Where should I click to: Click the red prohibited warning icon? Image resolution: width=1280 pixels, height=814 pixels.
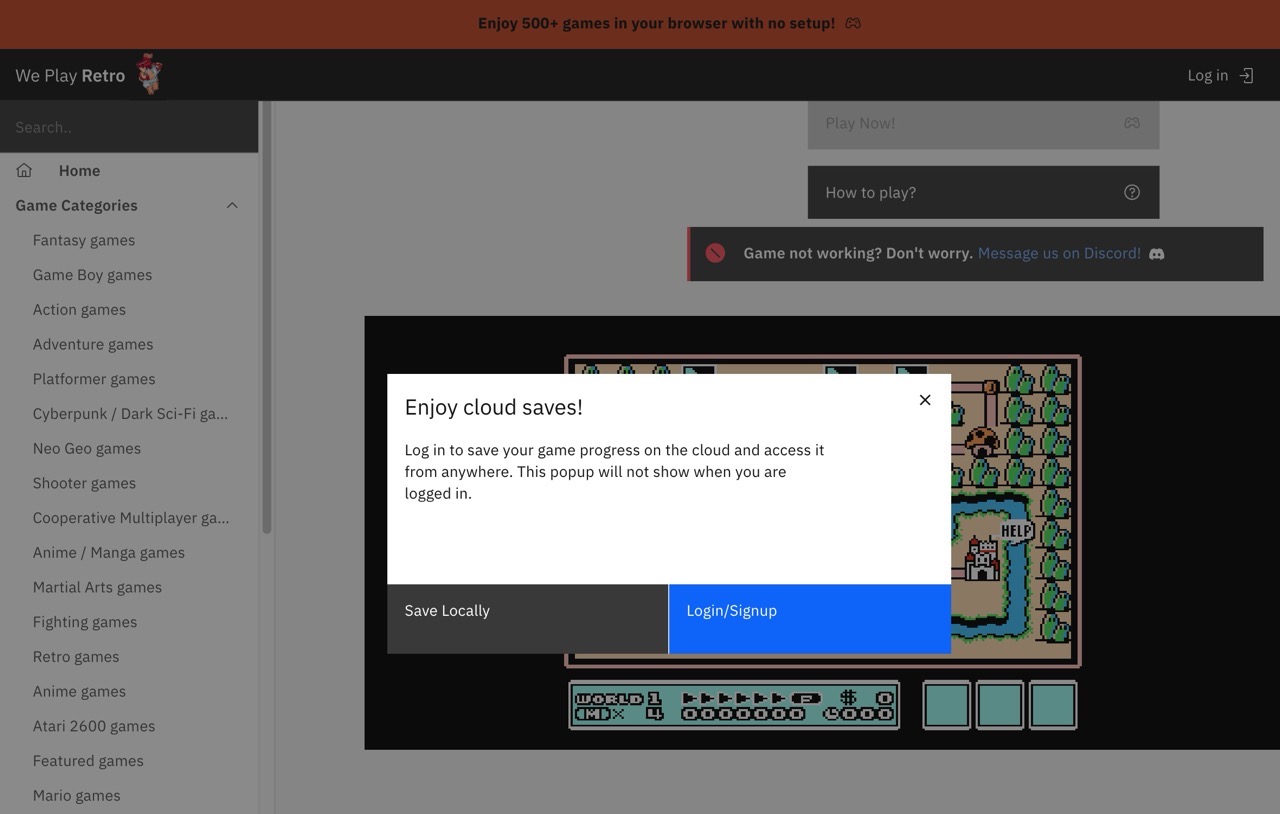715,253
